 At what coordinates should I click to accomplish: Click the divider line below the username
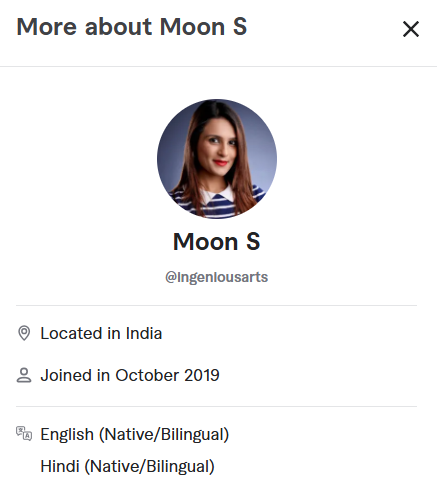pyautogui.click(x=216, y=305)
